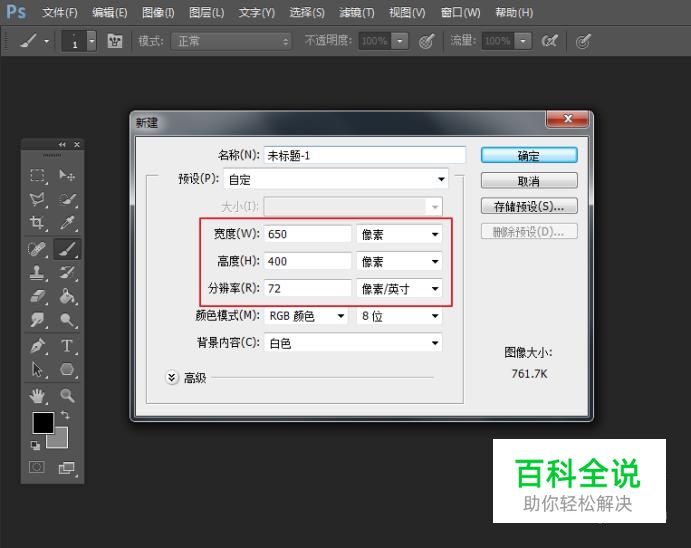This screenshot has width=691, height=548.
Task: Open the 文字(Y) menu
Action: click(256, 12)
